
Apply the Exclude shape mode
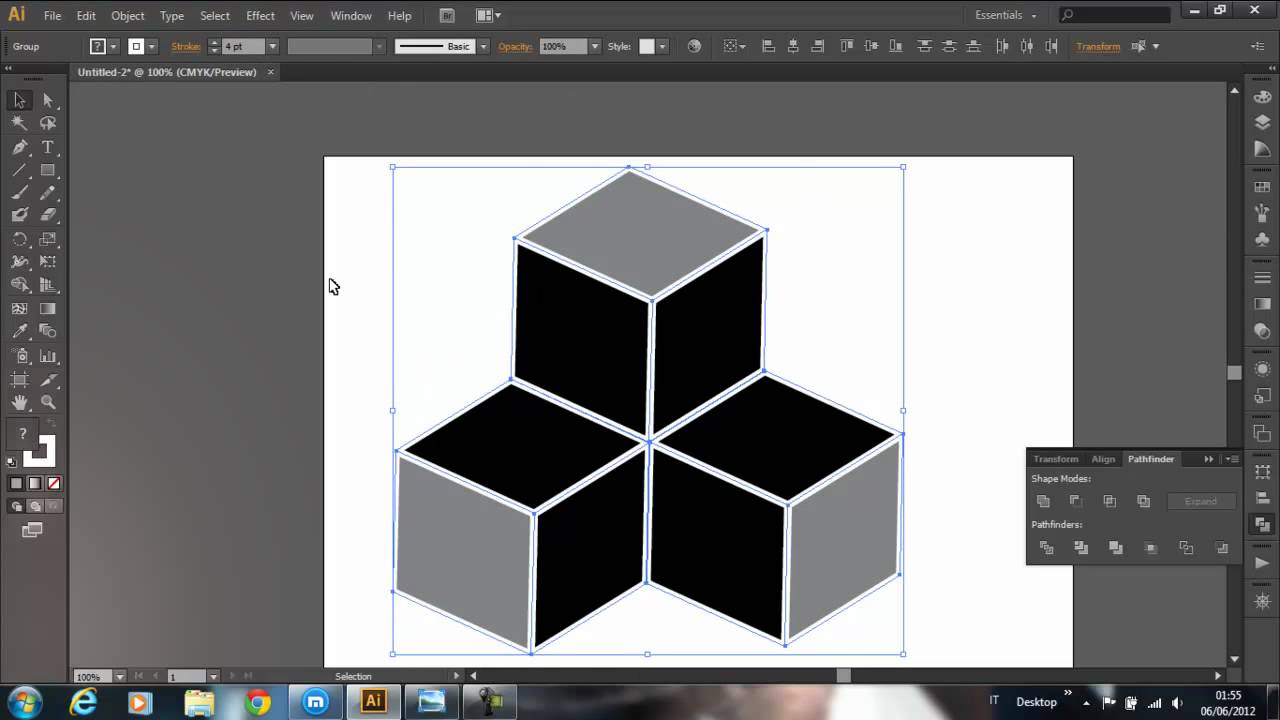click(x=1143, y=501)
